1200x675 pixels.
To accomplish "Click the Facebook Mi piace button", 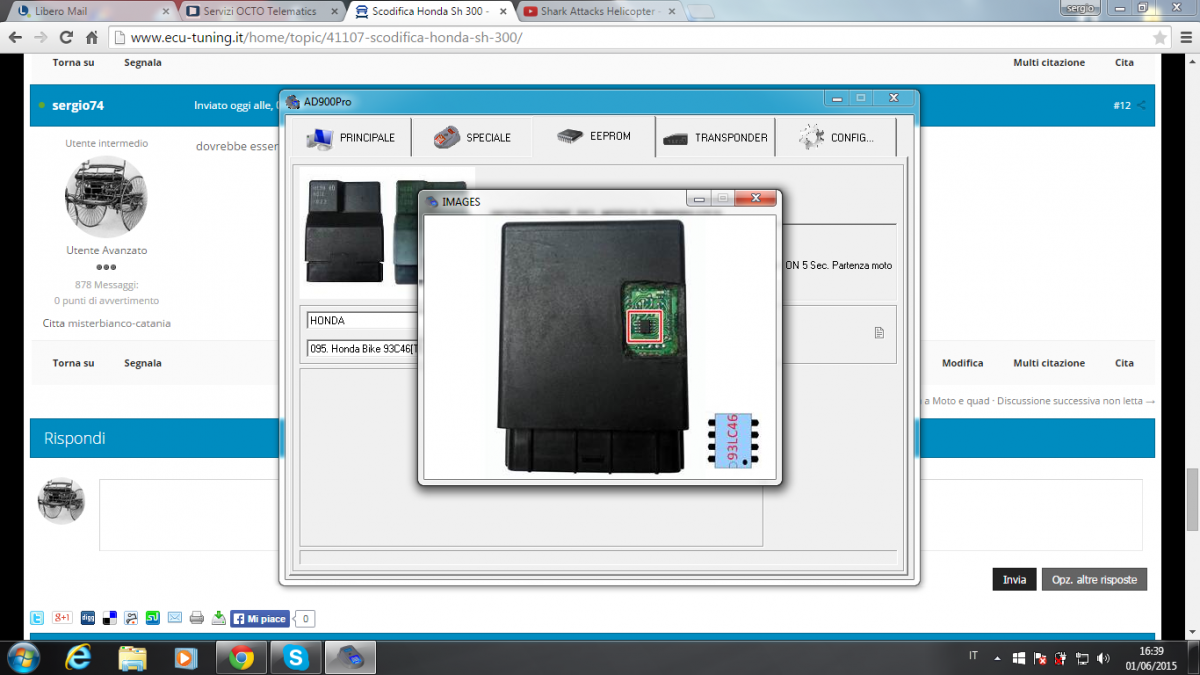I will click(x=260, y=619).
